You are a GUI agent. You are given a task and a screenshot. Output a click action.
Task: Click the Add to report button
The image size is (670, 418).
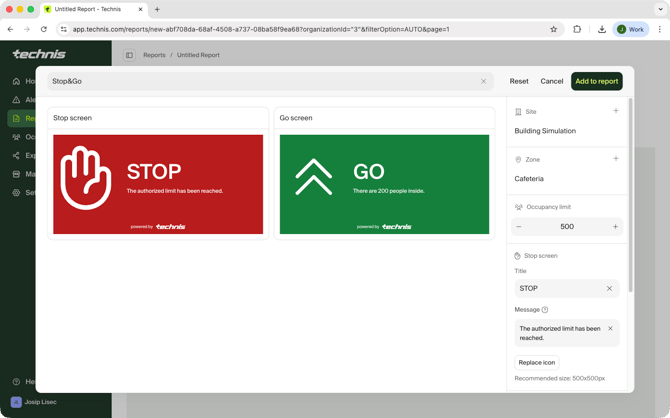(x=597, y=81)
